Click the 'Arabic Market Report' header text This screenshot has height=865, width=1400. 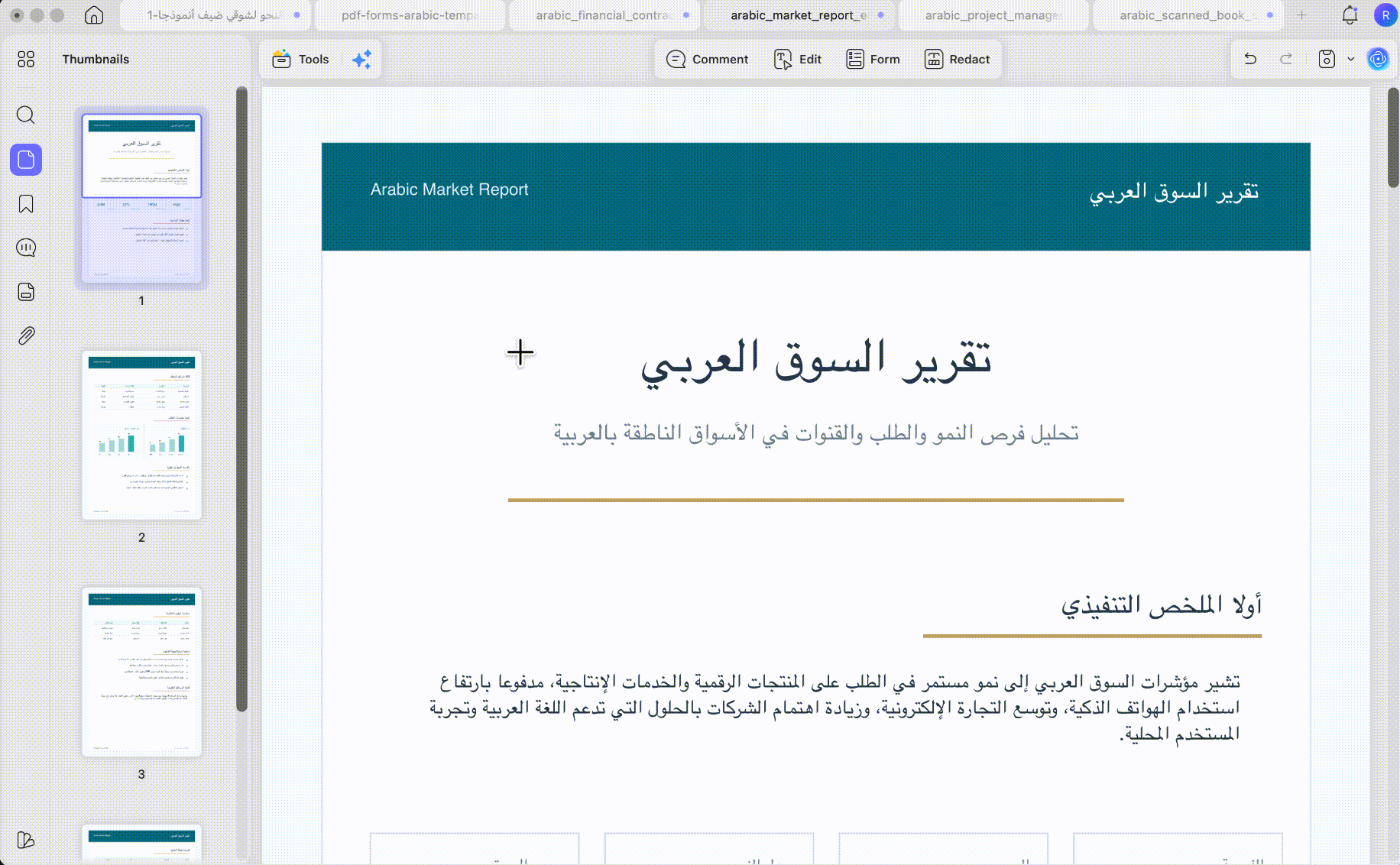(449, 190)
